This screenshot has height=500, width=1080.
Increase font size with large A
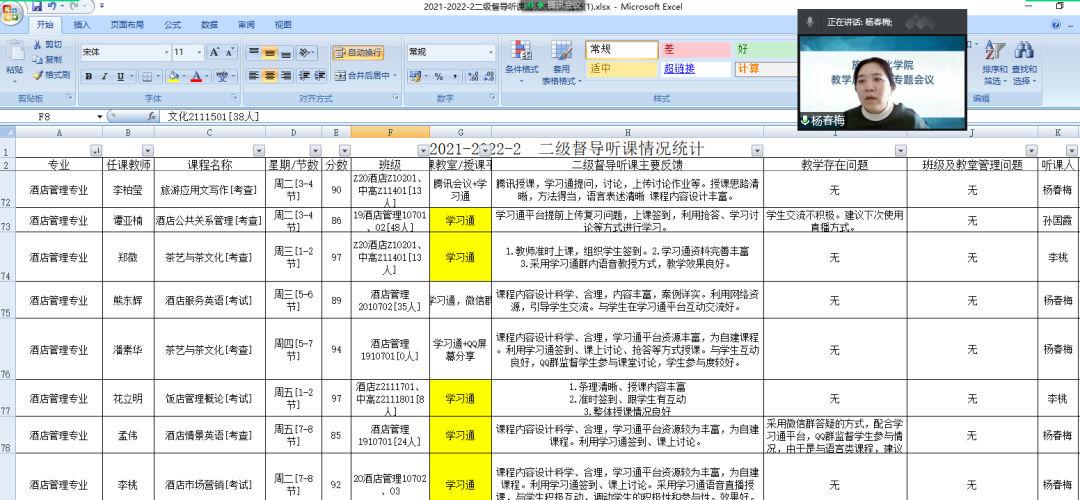pyautogui.click(x=214, y=52)
